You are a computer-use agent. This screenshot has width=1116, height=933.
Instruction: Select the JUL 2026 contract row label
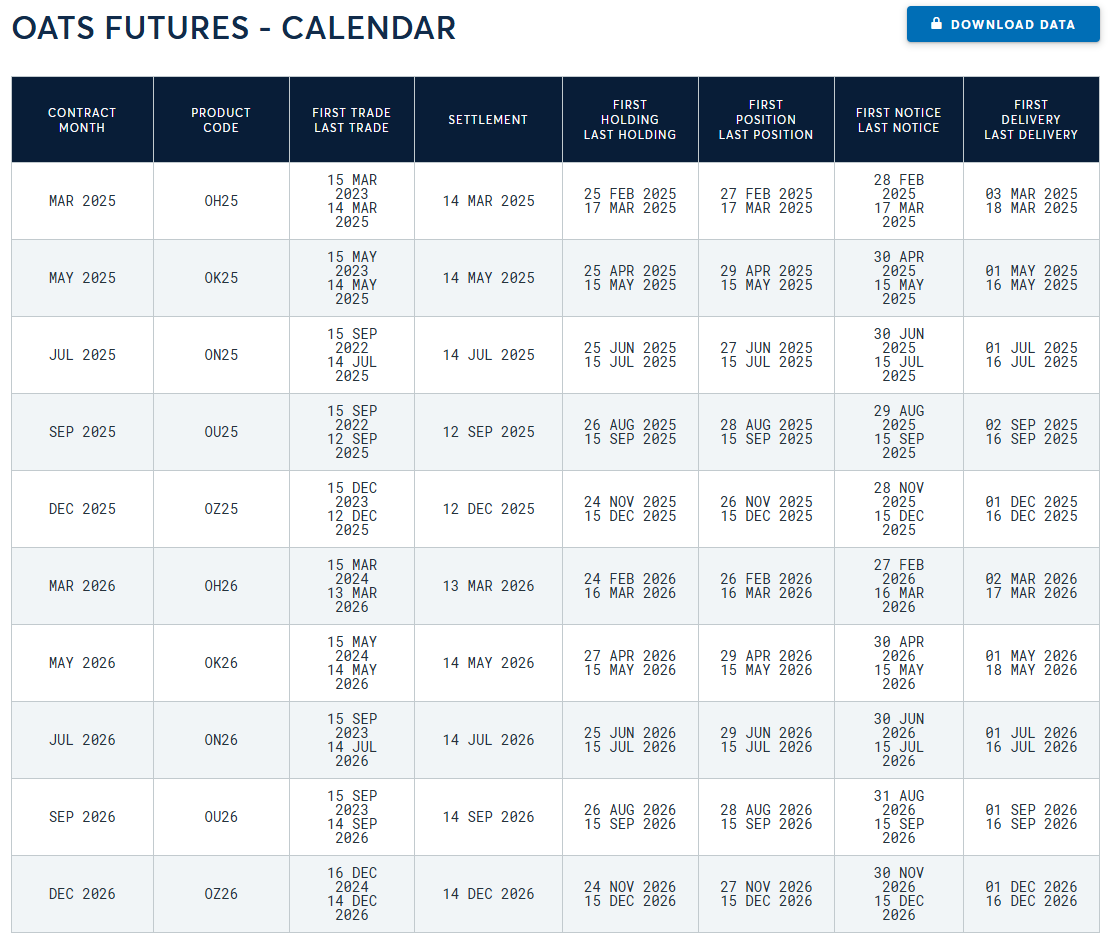pos(82,740)
